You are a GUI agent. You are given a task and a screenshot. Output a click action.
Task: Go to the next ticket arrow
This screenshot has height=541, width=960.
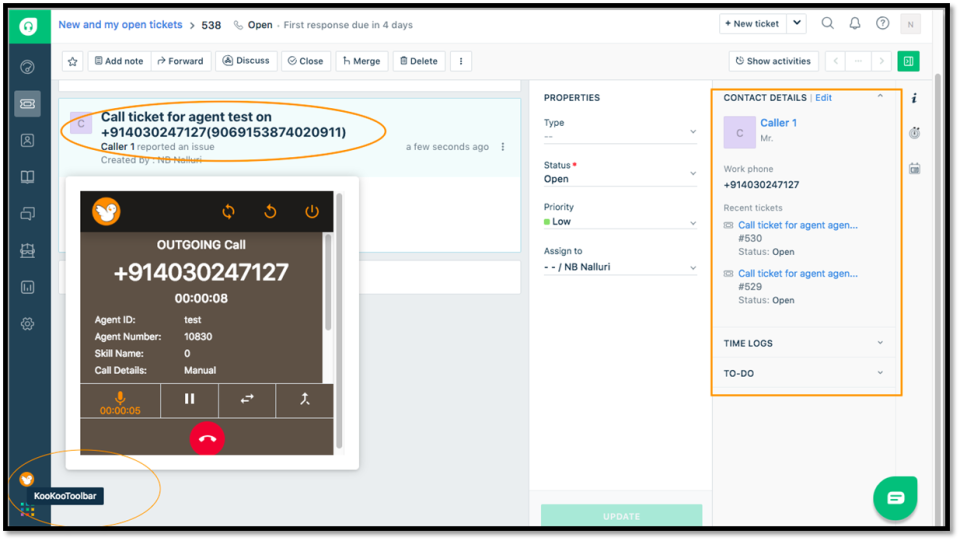(881, 61)
